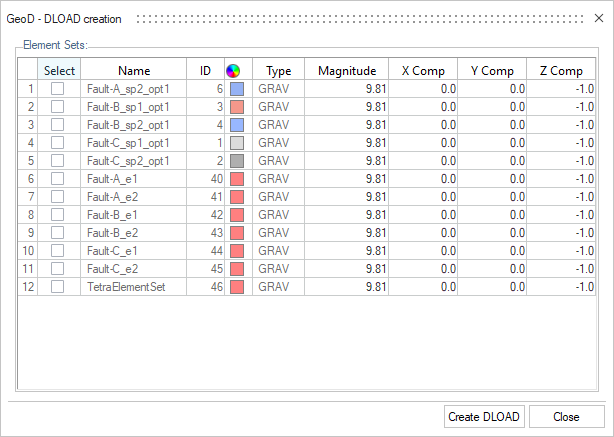Click the name cell Fault-A_sp2_opt1

[134, 89]
